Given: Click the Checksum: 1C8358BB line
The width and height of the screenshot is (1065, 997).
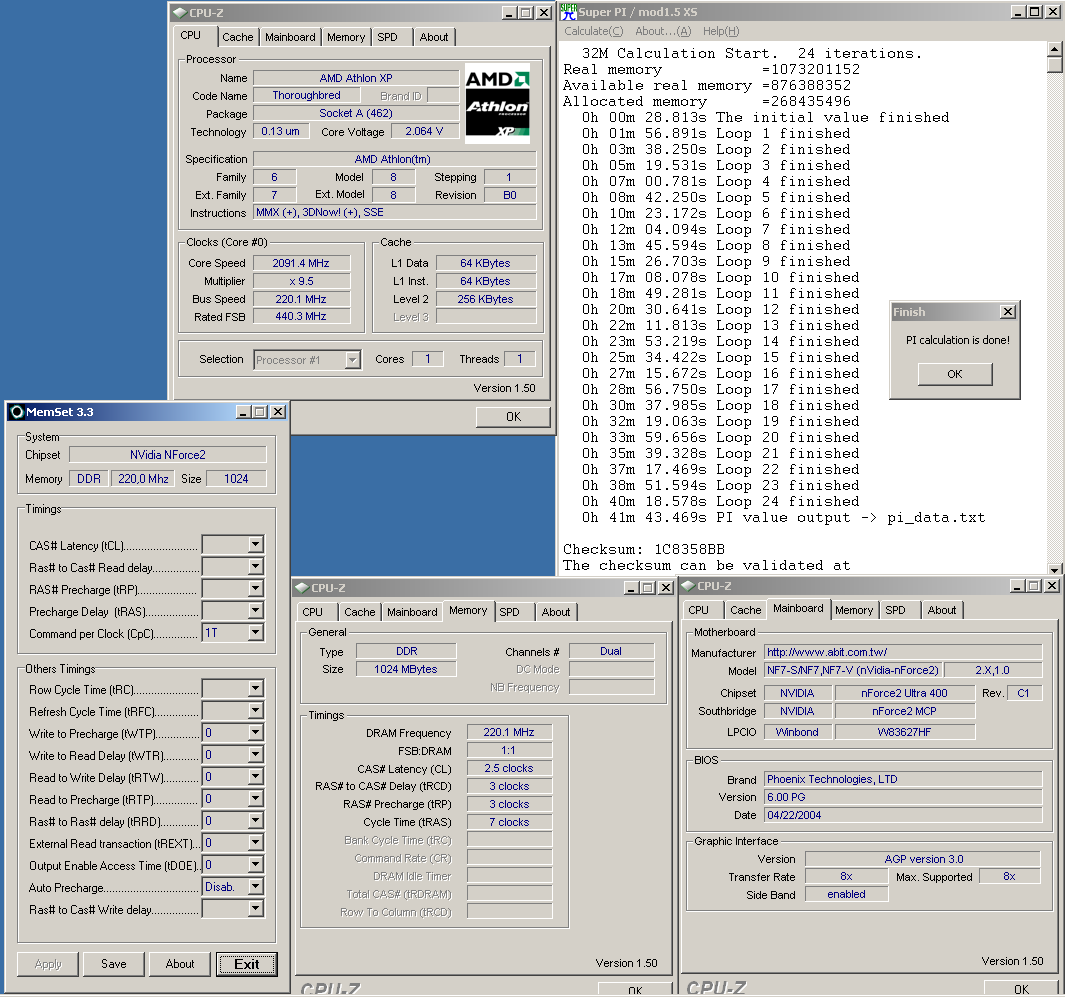Looking at the screenshot, I should (644, 549).
